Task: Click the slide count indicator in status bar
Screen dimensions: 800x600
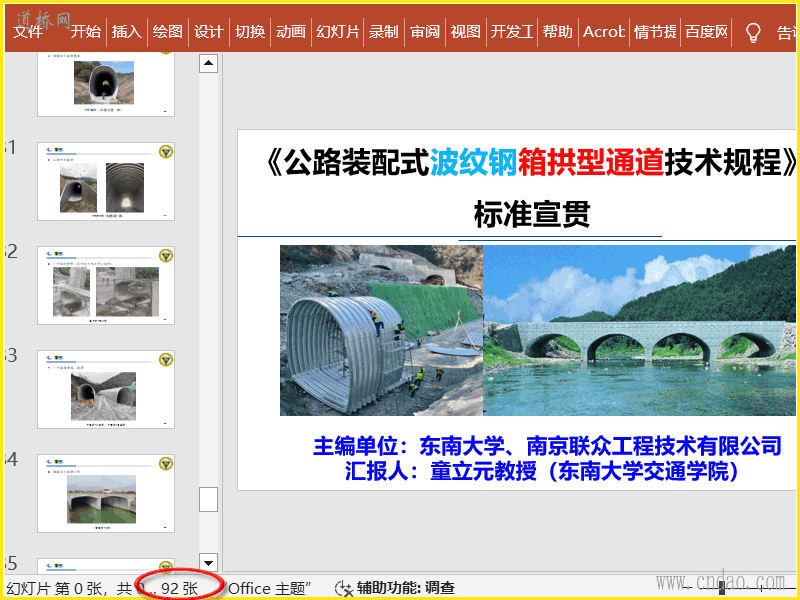Action: coord(102,589)
